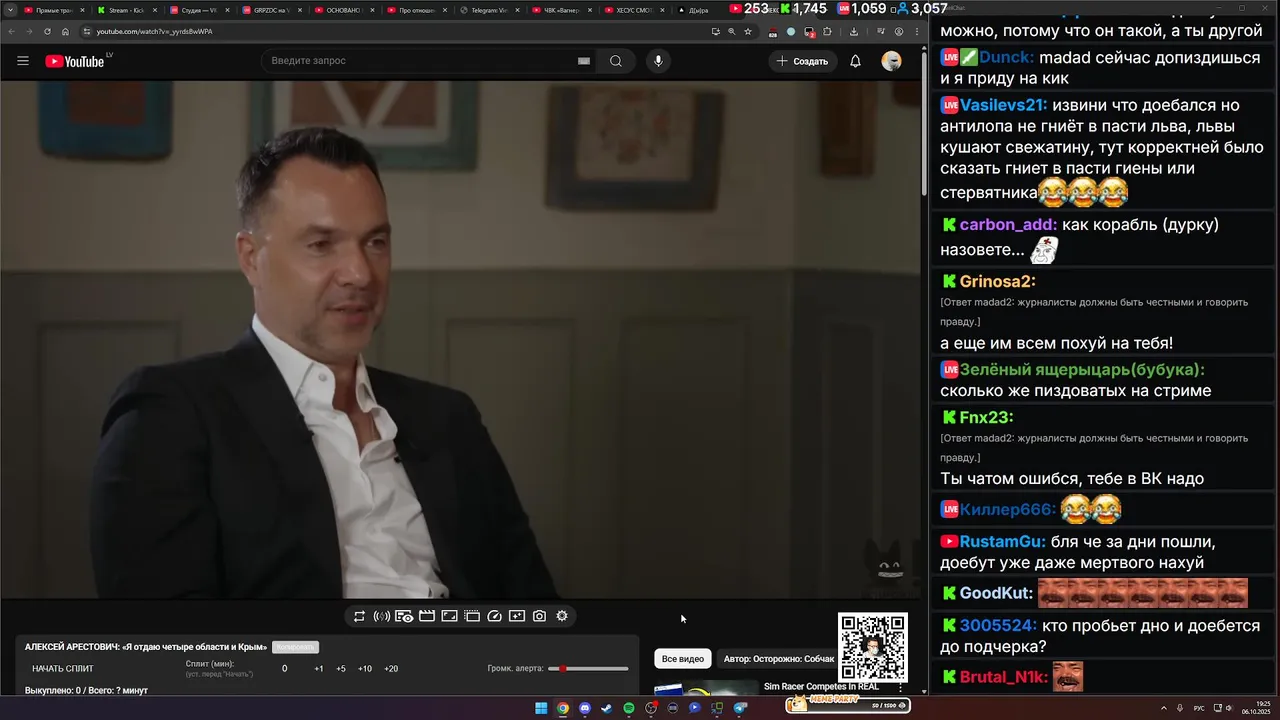
Task: Click the address bar URL youtube.com/watch
Action: [154, 31]
